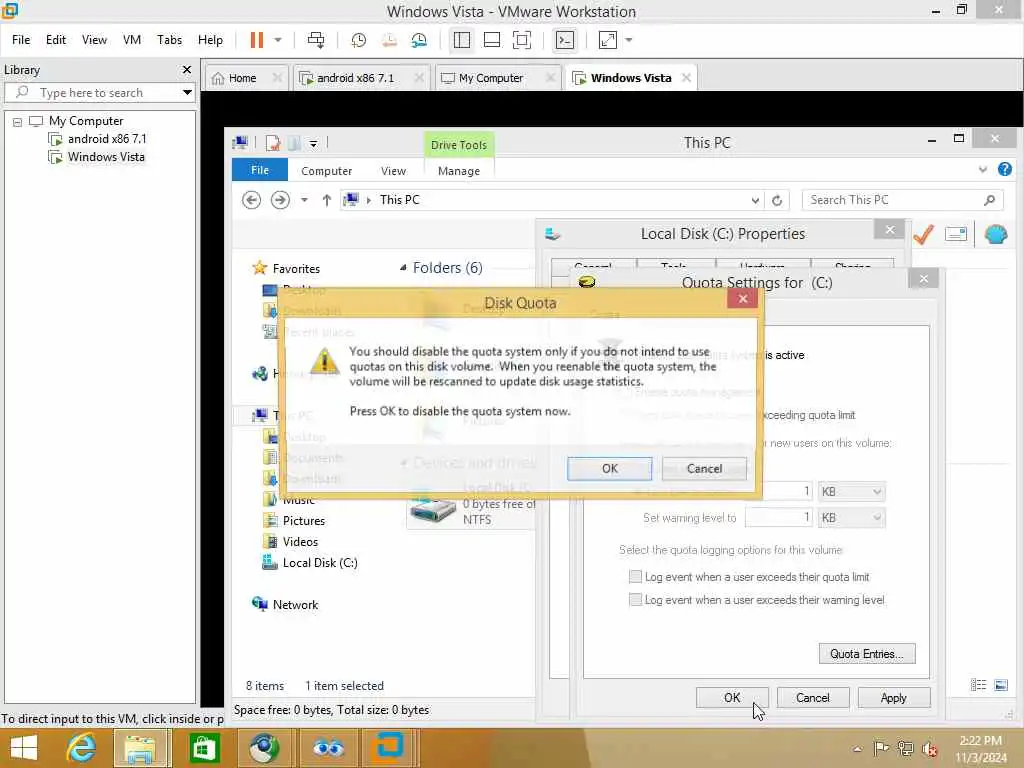Pause the virtual machine with the pause icon
Image resolution: width=1024 pixels, height=768 pixels.
257,40
